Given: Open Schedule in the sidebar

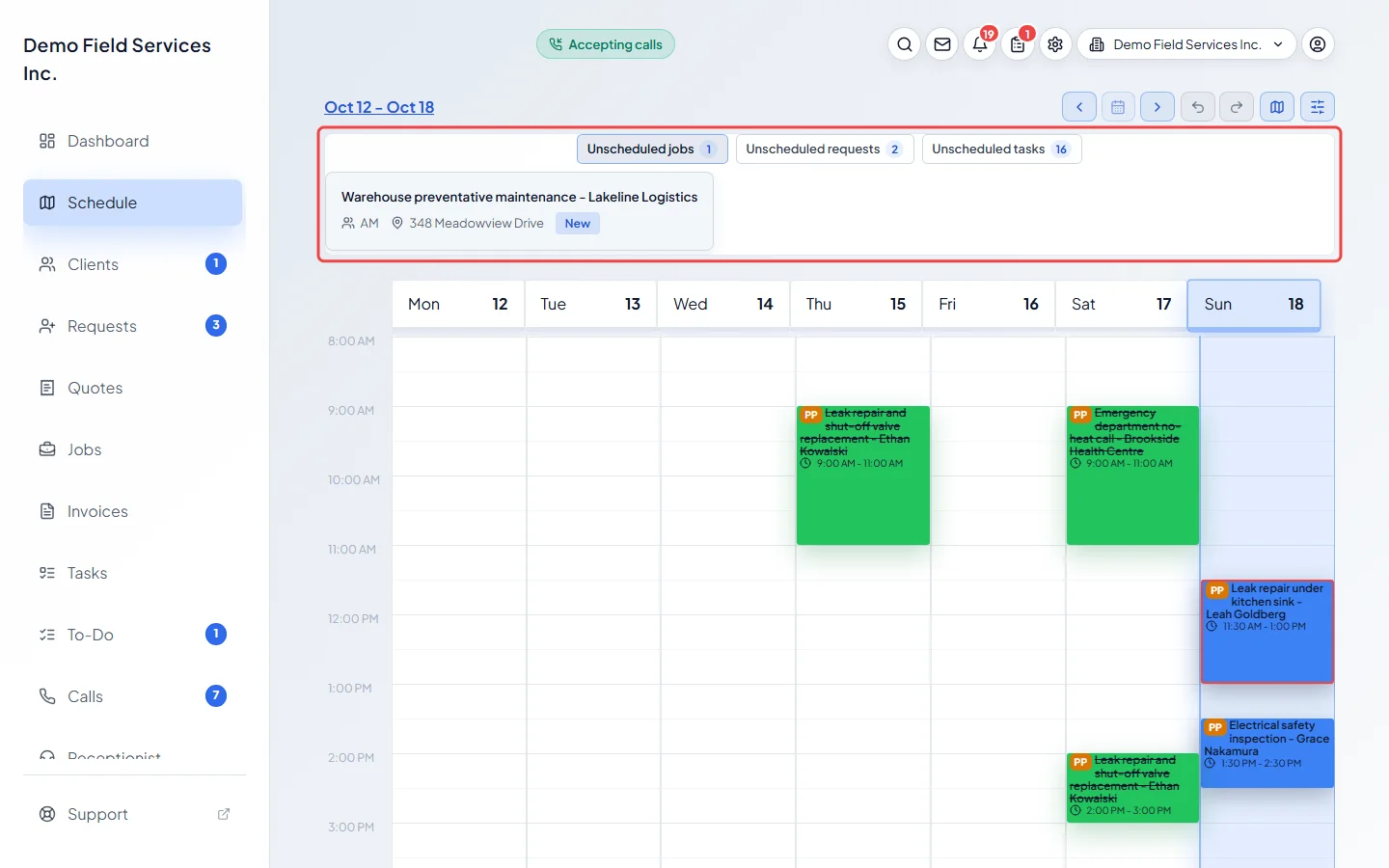Looking at the screenshot, I should point(133,203).
